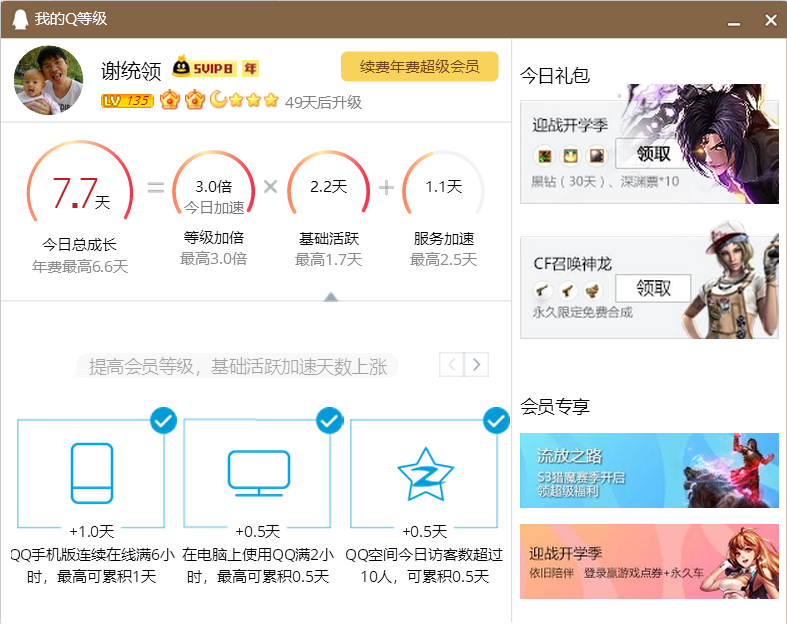Open the 流放之路 member banner

click(649, 470)
